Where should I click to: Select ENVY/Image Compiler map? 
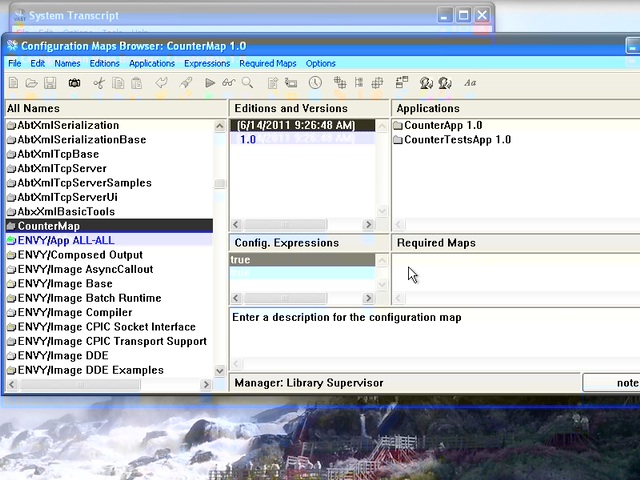pos(109,312)
